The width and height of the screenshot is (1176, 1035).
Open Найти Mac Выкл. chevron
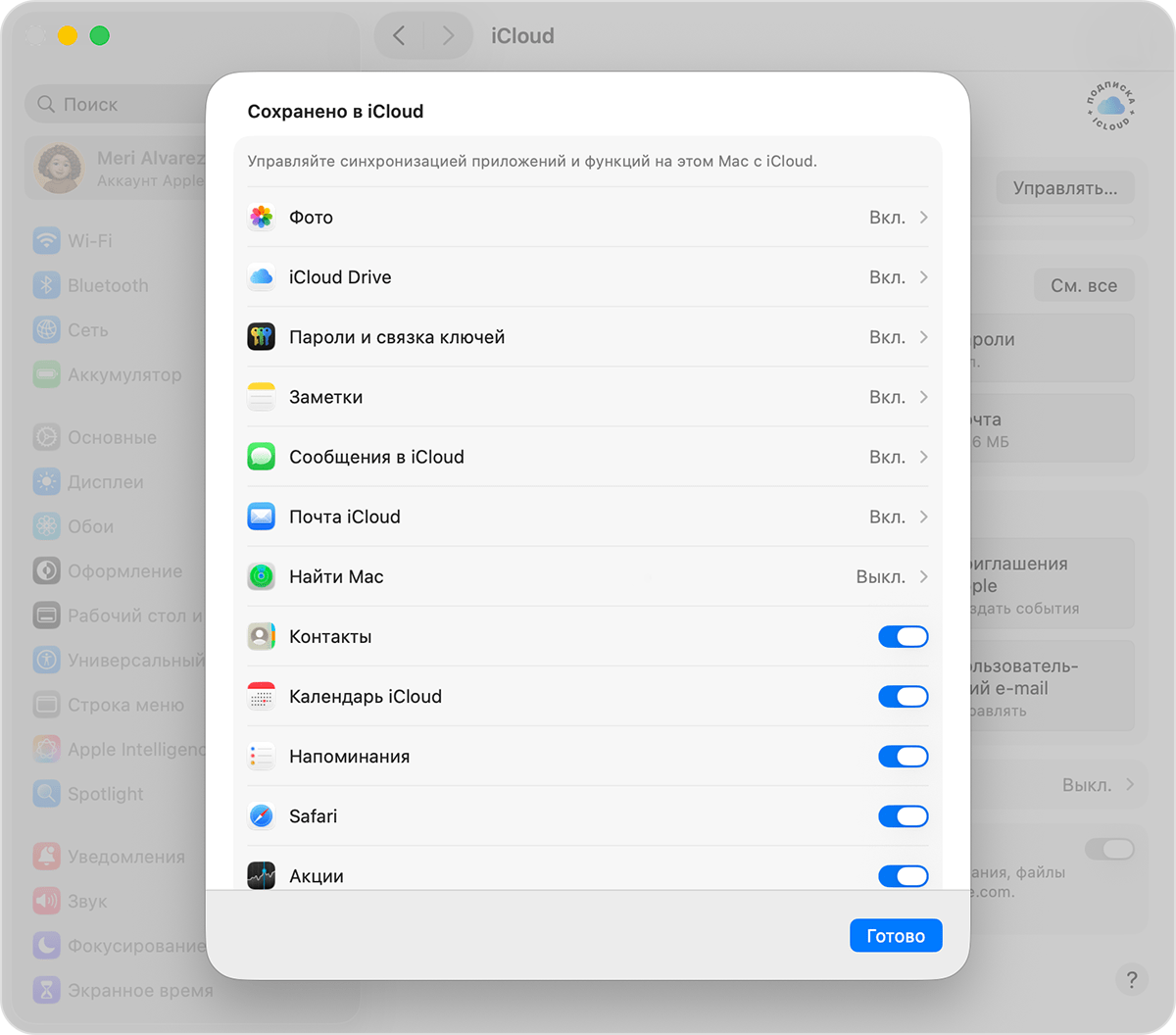[923, 576]
